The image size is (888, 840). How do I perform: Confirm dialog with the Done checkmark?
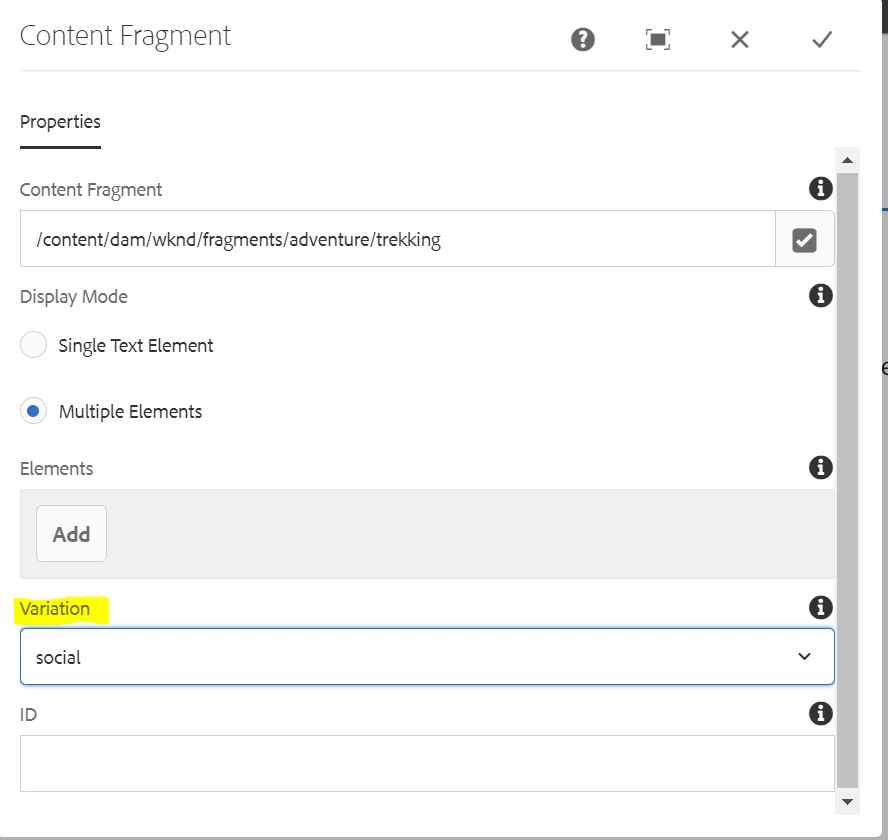click(822, 39)
